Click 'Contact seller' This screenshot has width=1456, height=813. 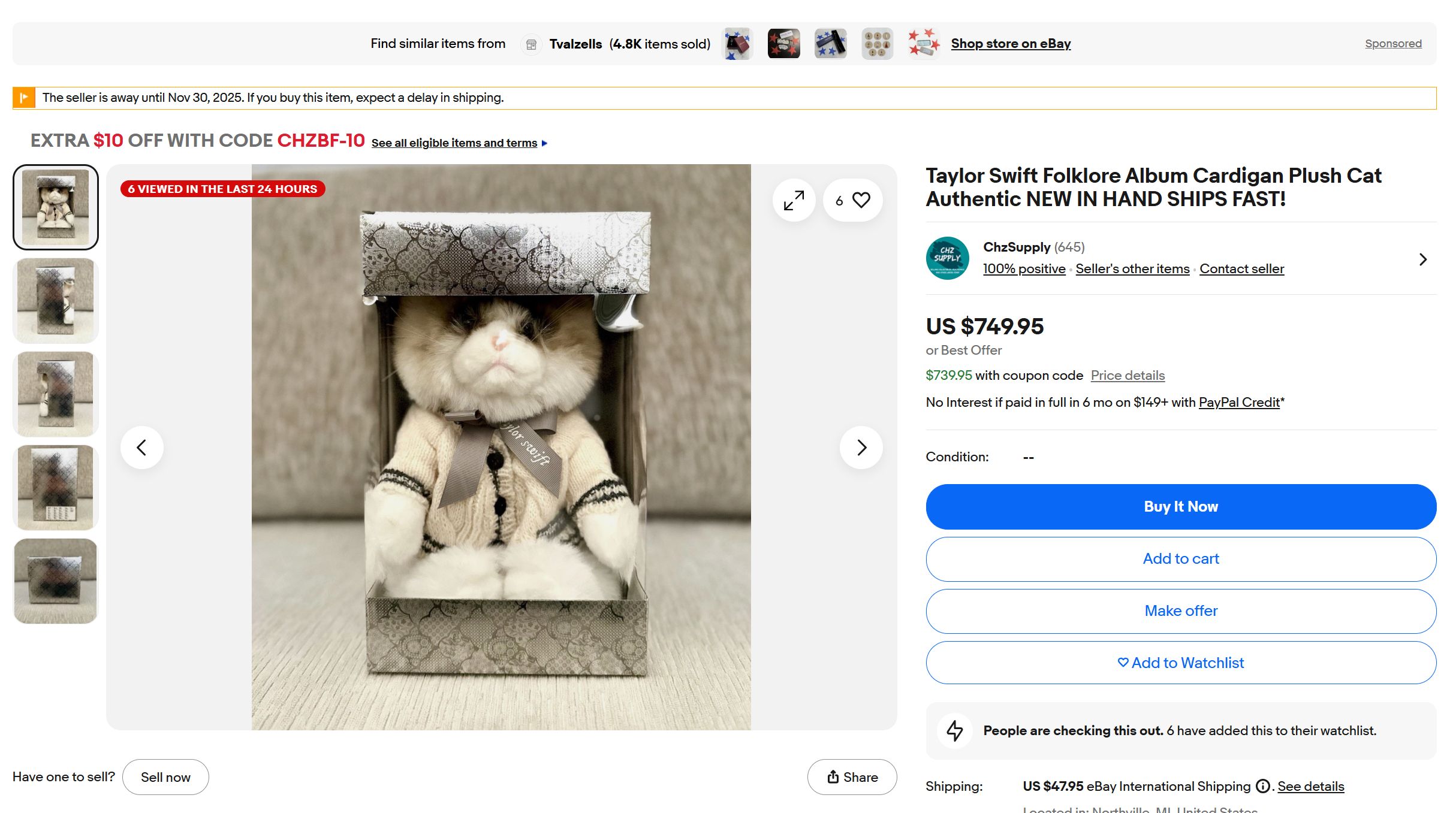(1241, 268)
